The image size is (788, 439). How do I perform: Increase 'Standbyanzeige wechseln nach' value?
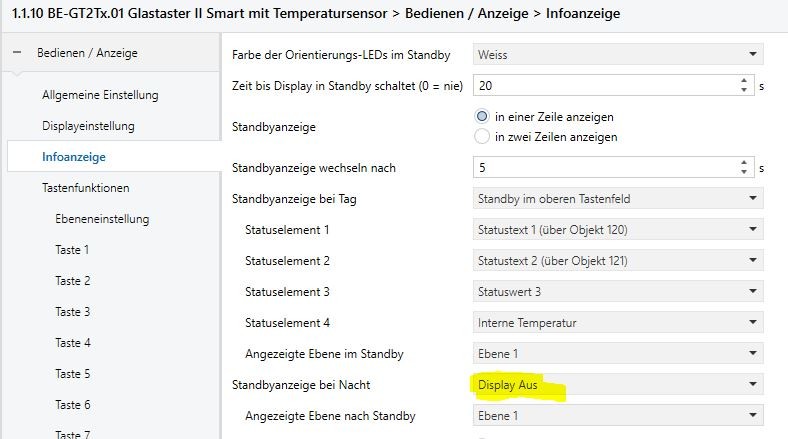pos(744,162)
